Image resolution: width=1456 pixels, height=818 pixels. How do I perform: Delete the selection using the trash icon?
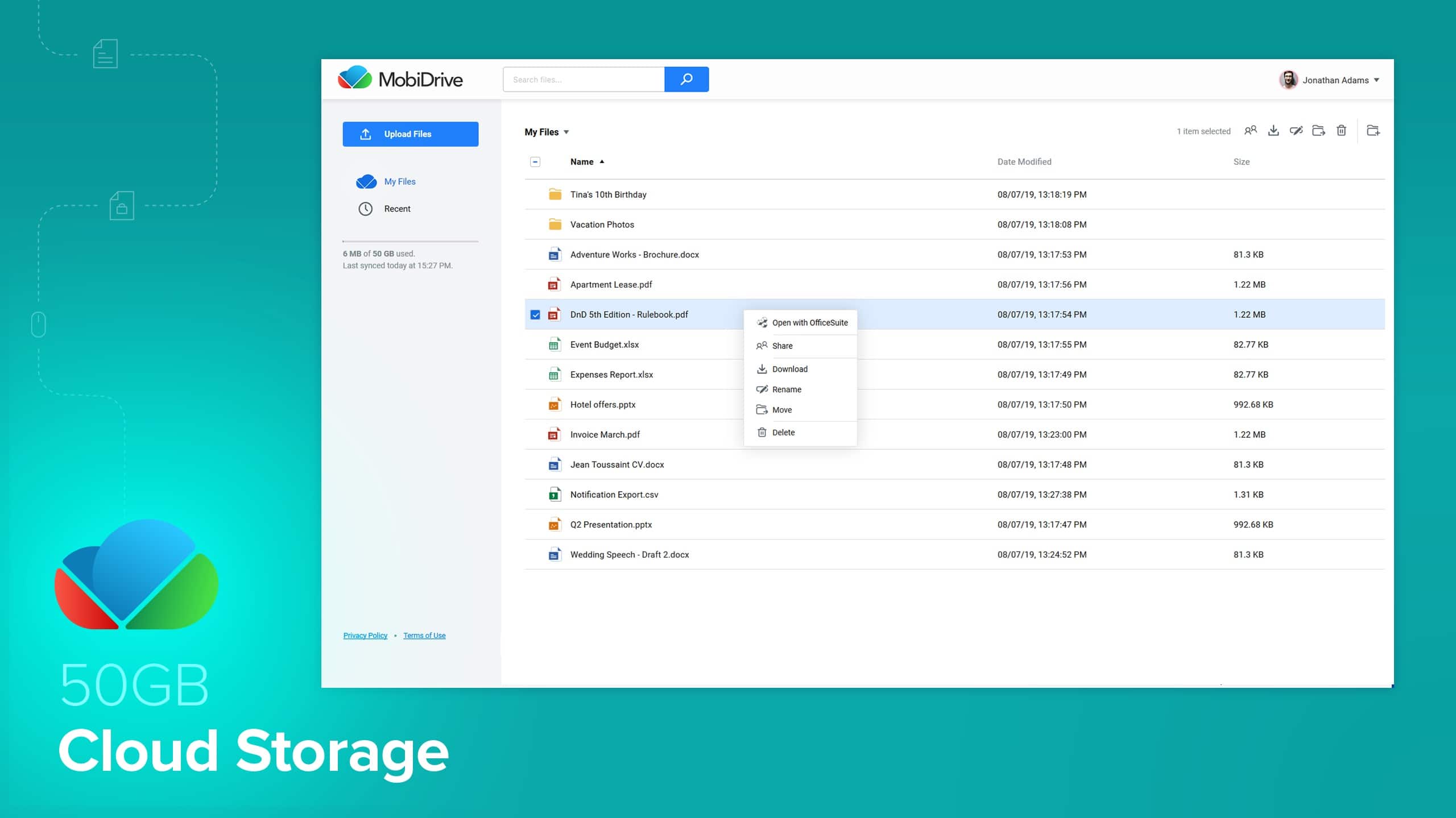coord(1341,130)
